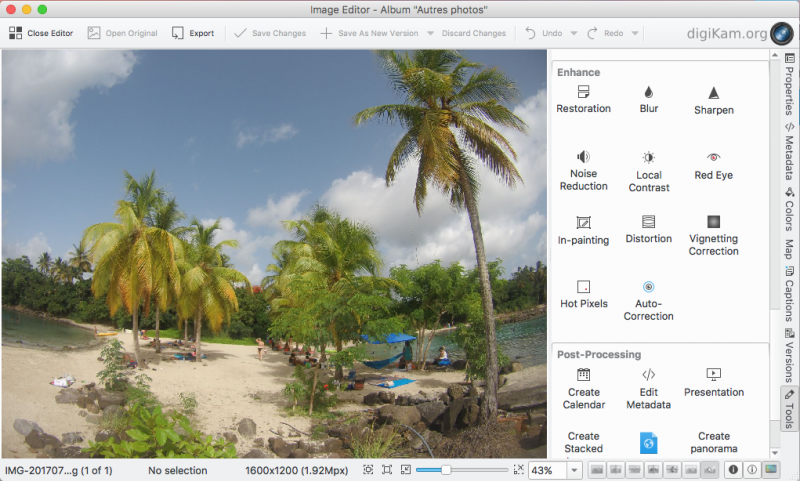
Task: Click Open Original button
Action: coord(122,33)
